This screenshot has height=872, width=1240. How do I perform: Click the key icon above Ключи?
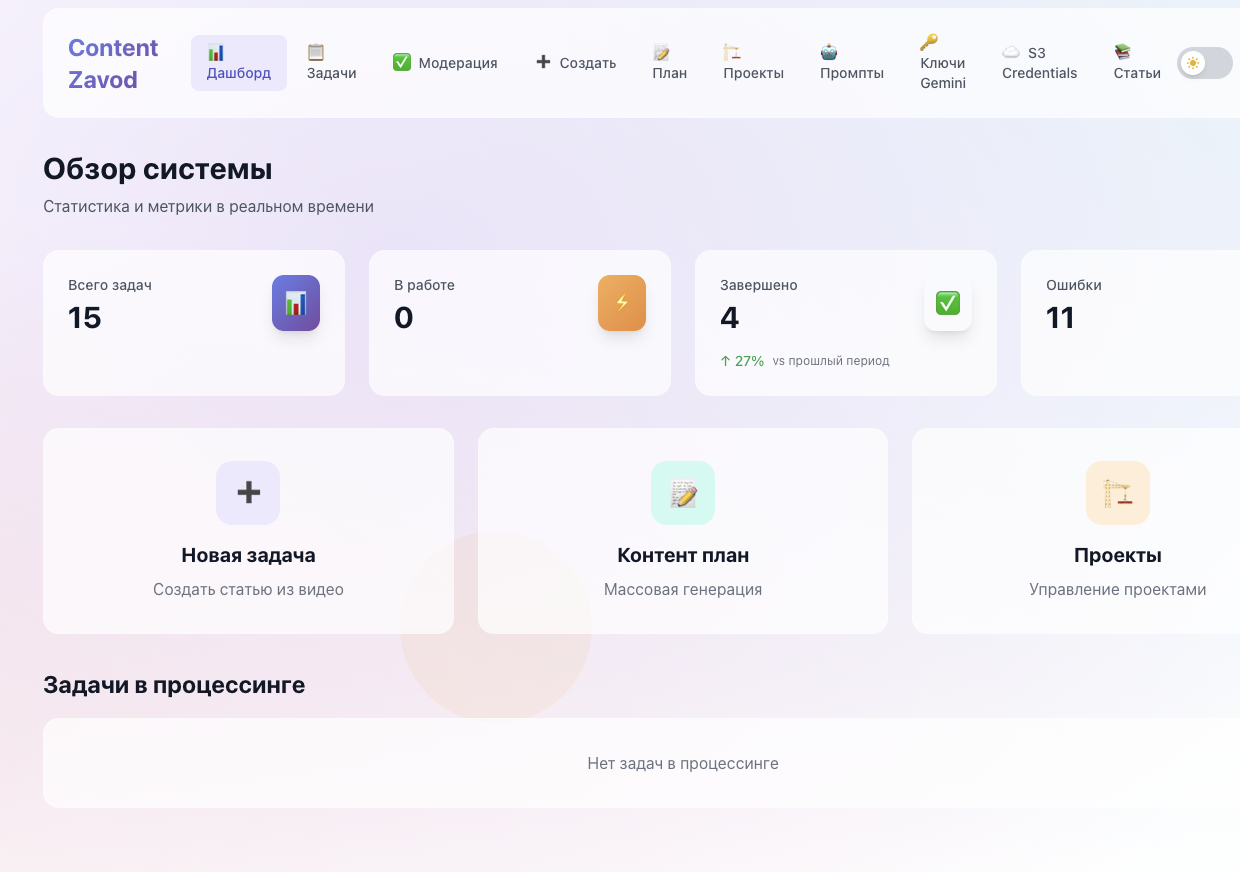click(x=929, y=42)
